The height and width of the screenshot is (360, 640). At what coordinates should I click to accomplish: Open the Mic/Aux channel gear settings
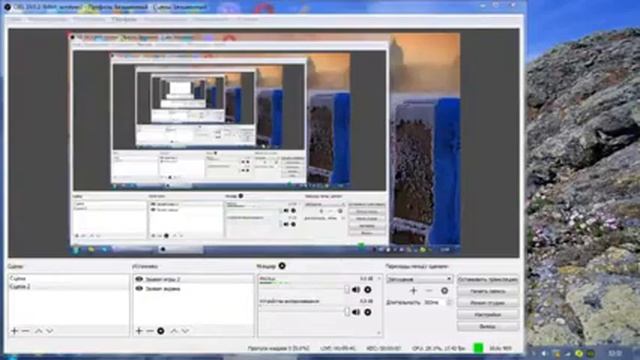click(x=368, y=290)
